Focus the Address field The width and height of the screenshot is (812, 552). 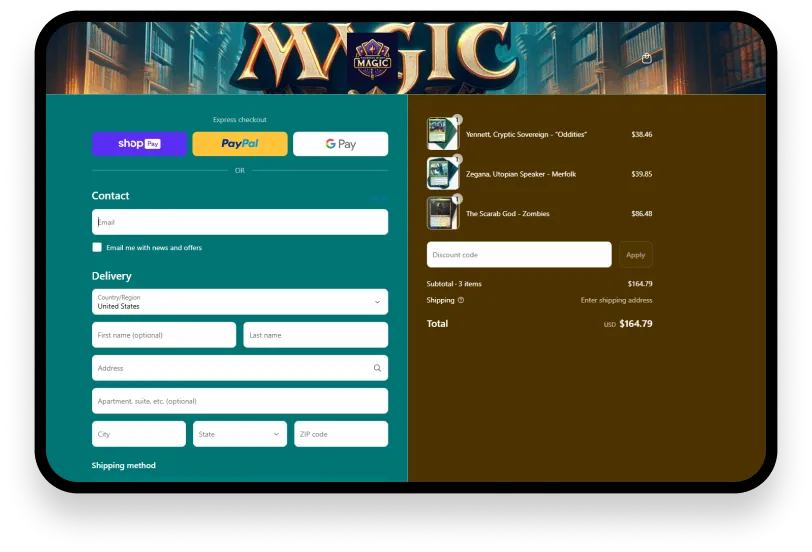(240, 368)
